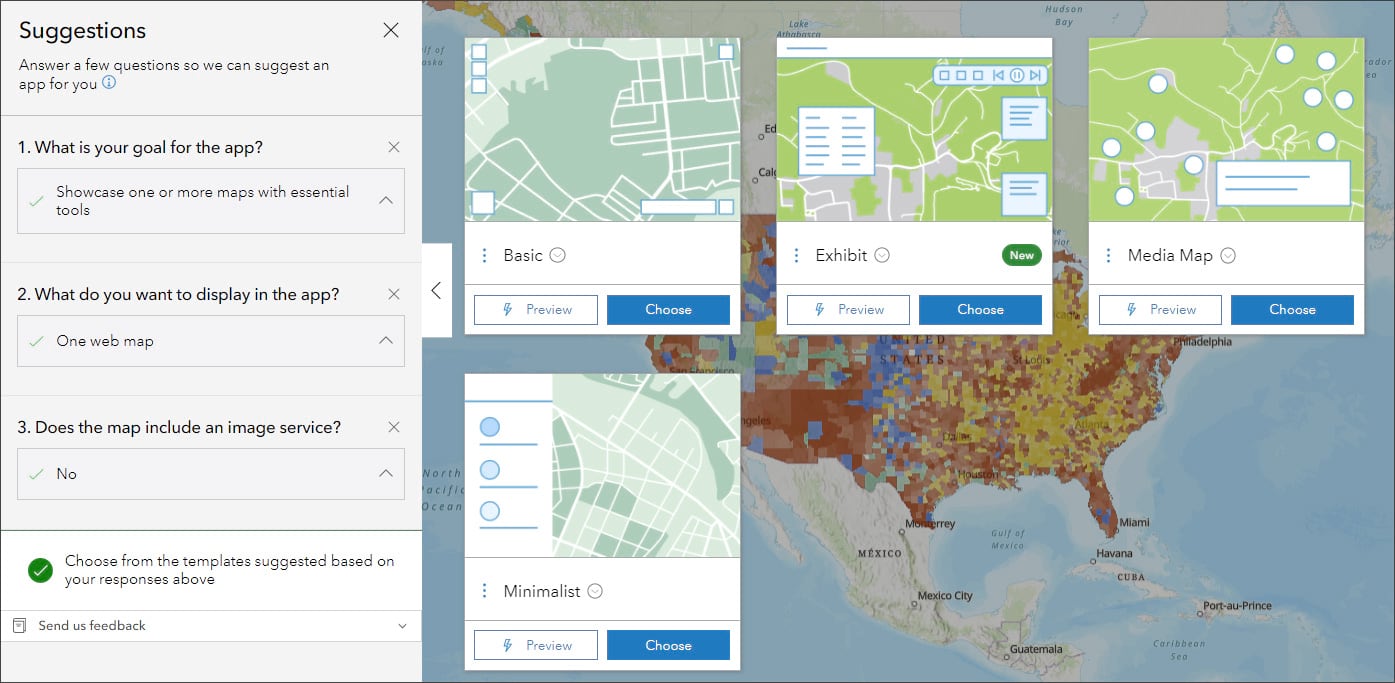
Task: Click the 'Minimalist' template name
Action: click(542, 591)
